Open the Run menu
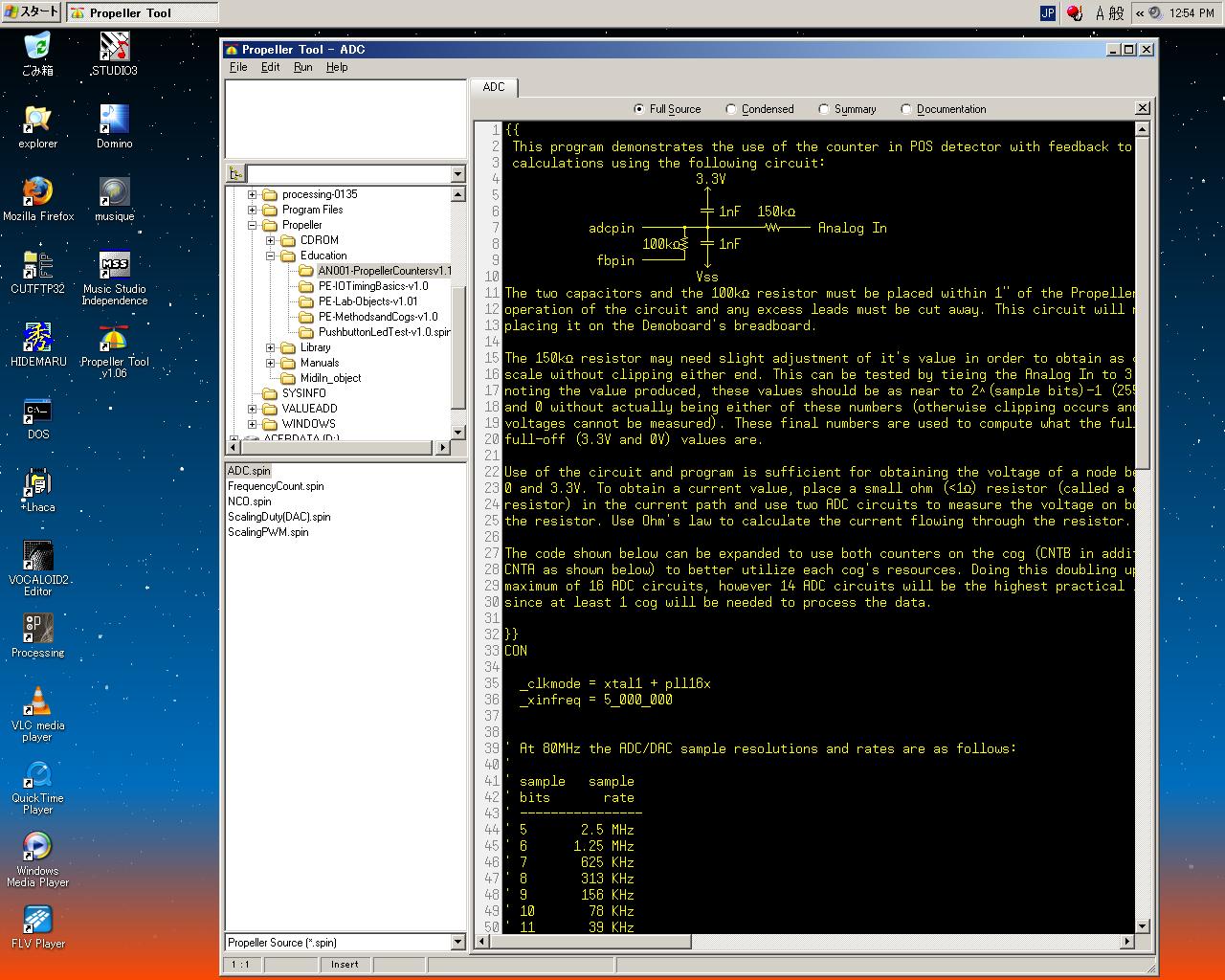This screenshot has width=1225, height=980. 302,67
